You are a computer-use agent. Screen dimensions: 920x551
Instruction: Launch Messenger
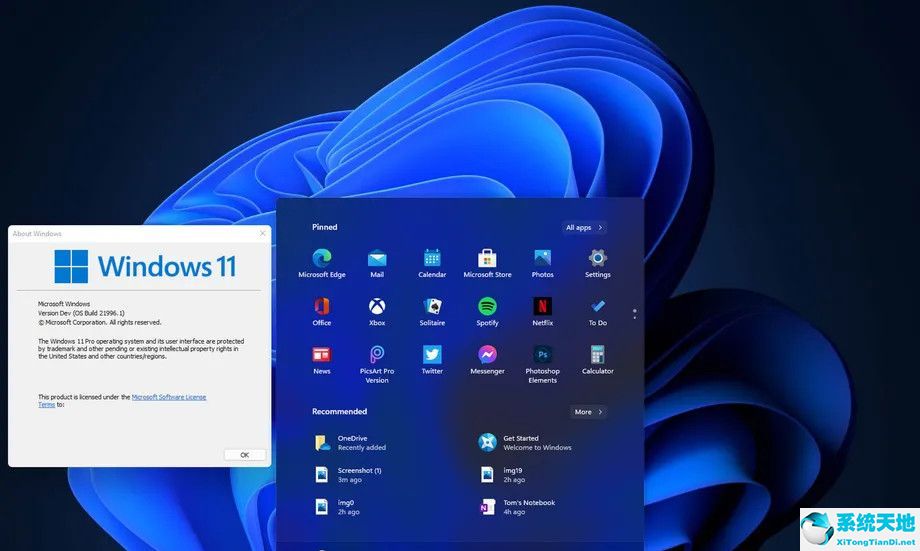[x=487, y=360]
